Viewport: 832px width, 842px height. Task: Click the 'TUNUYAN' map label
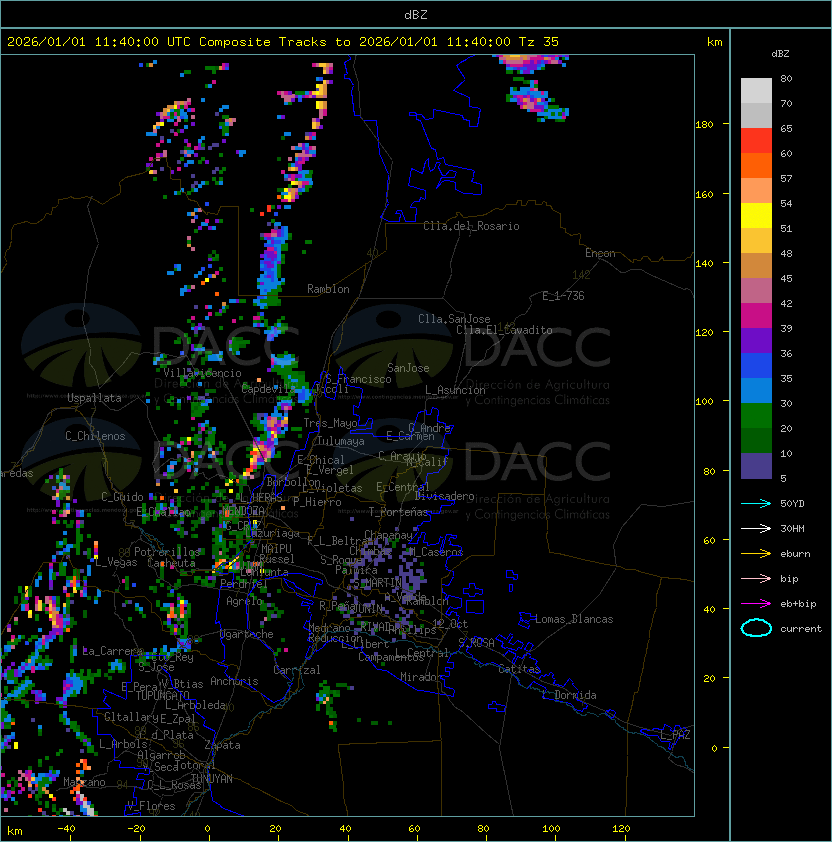coord(212,779)
